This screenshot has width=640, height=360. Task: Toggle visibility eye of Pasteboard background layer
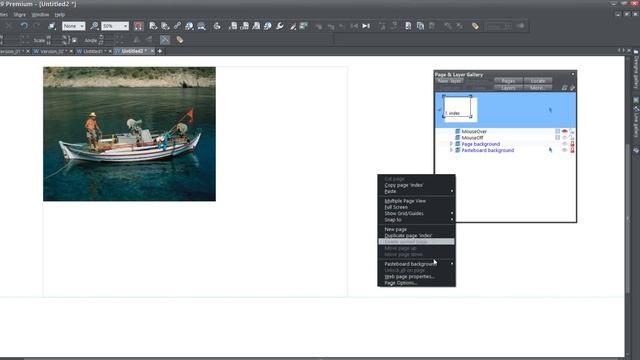564,150
